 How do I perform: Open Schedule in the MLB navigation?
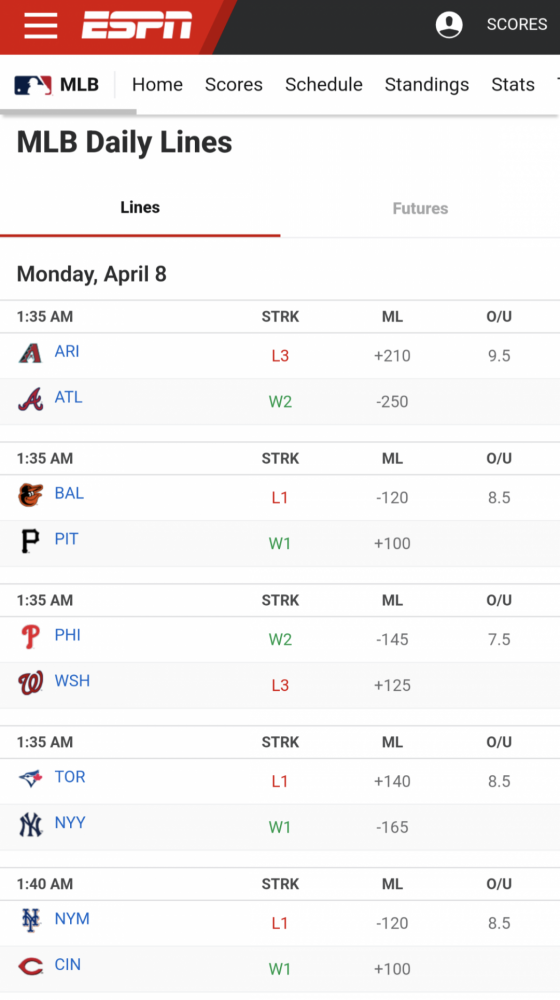point(323,84)
